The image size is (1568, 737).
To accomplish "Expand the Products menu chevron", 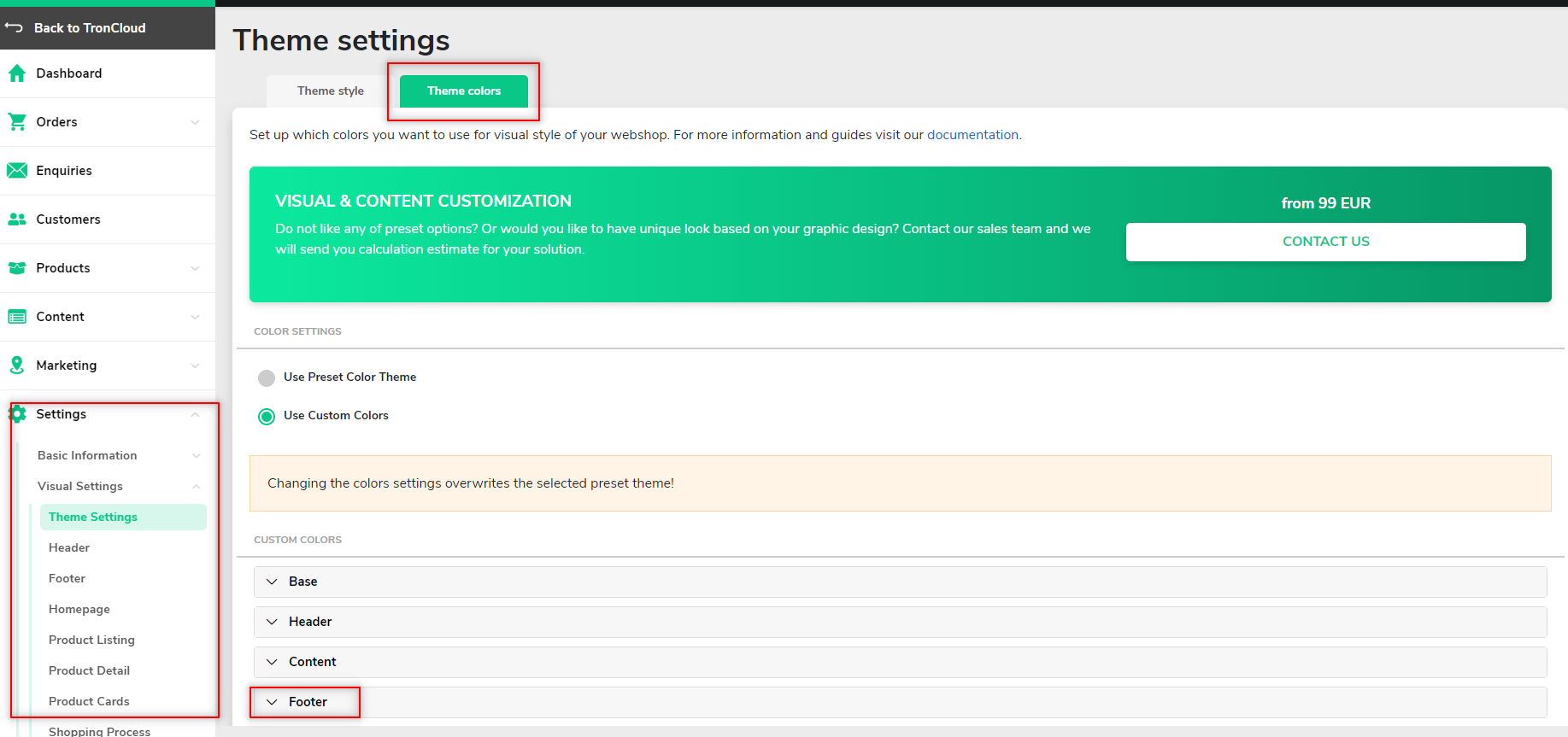I will coord(196,268).
